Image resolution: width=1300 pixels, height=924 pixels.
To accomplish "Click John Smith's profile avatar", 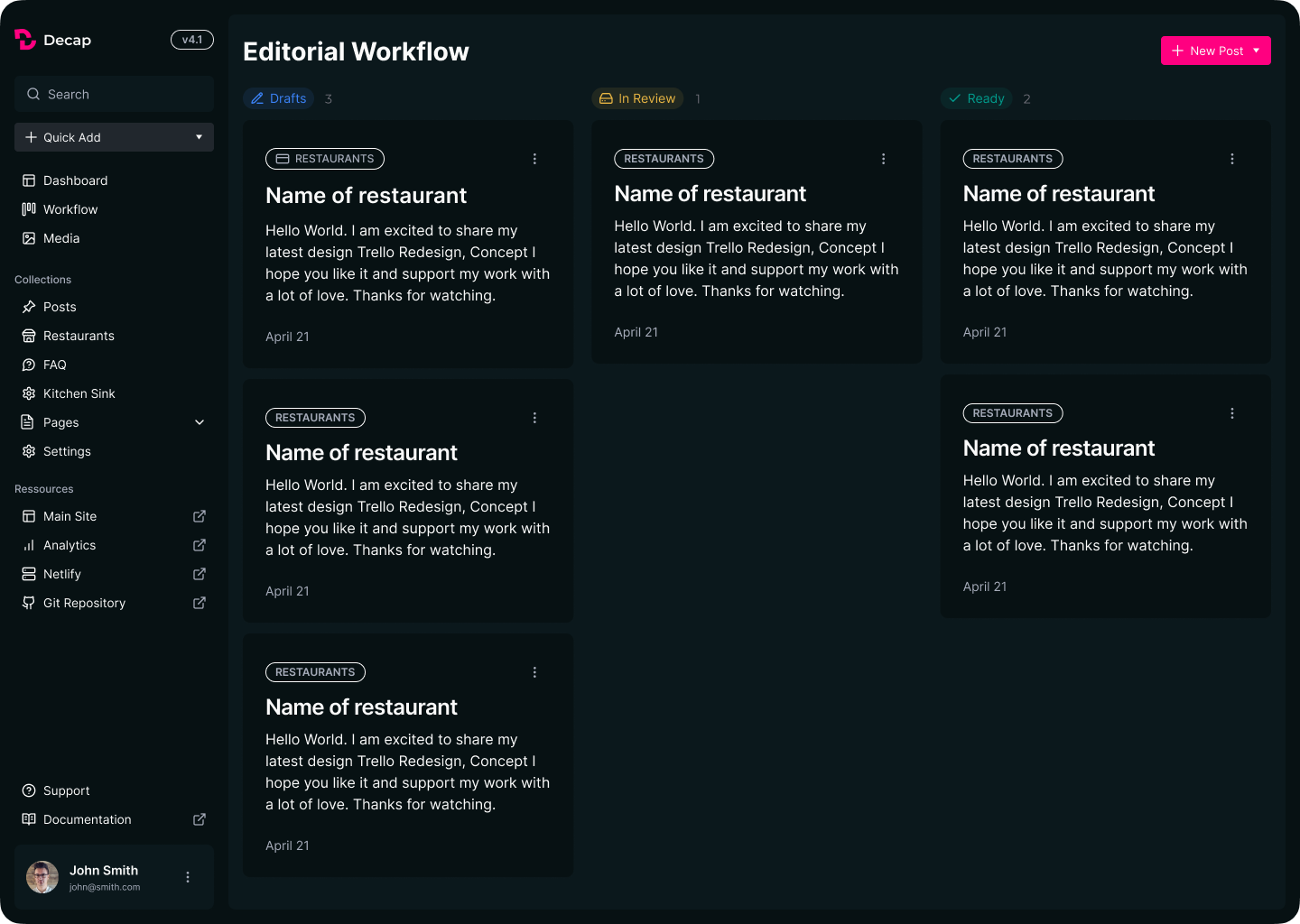I will (x=42, y=877).
